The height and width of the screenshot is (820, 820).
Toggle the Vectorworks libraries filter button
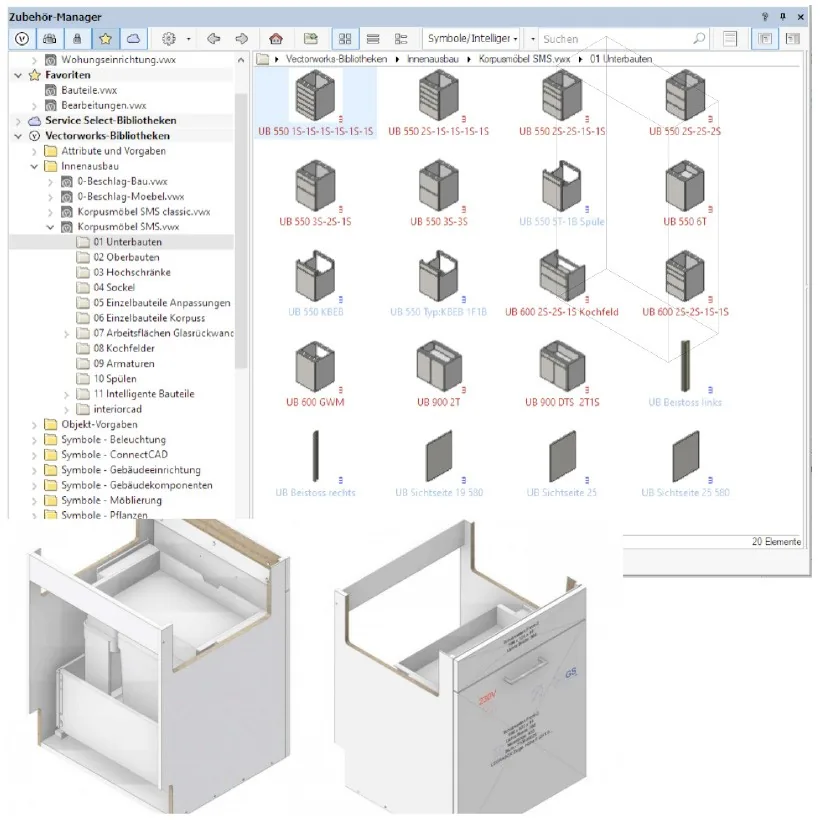click(22, 39)
